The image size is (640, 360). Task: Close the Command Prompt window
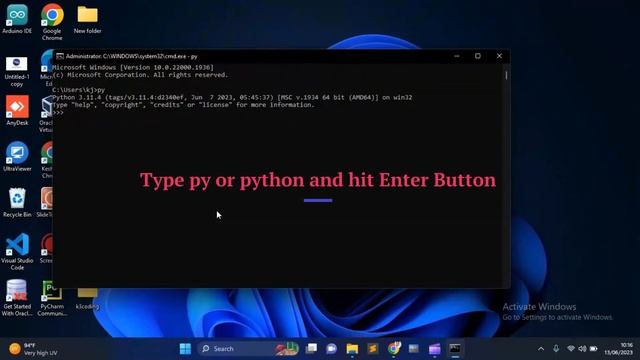(x=499, y=56)
